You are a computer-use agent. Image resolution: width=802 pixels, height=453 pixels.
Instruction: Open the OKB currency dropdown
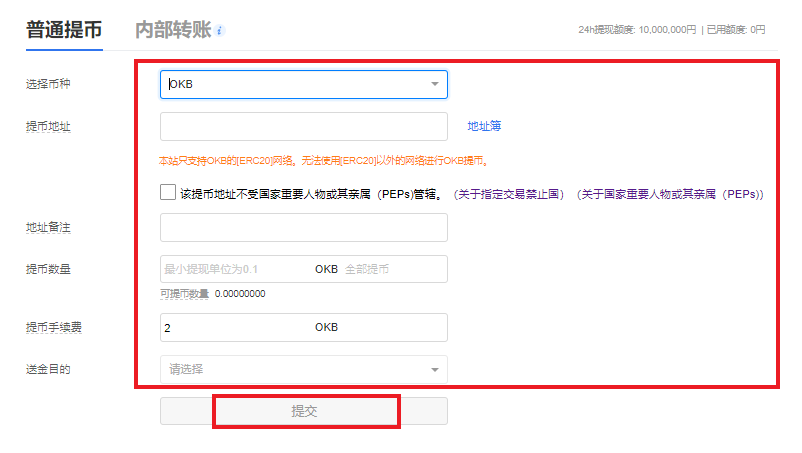(304, 84)
